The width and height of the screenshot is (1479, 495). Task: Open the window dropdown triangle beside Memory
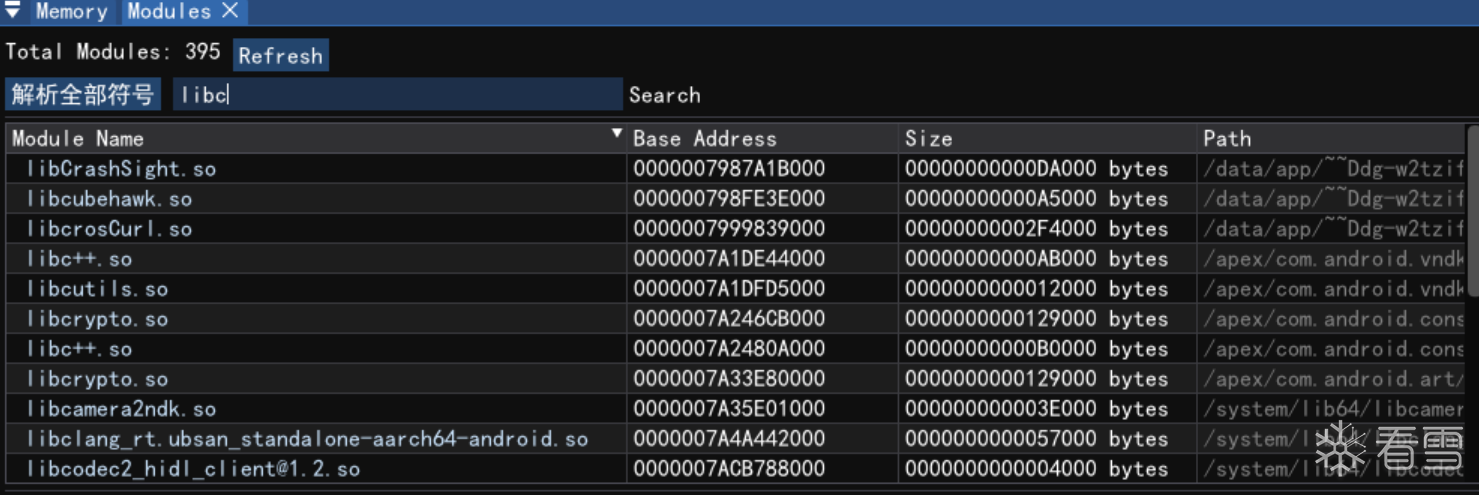point(13,11)
